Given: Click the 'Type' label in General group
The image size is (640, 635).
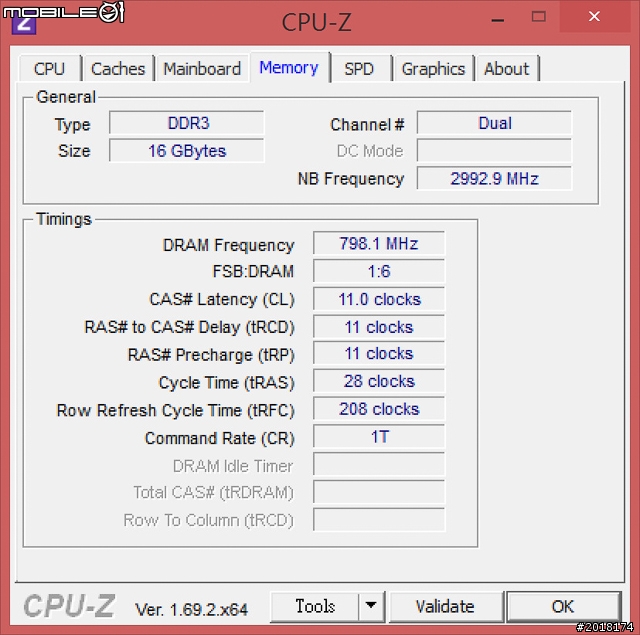Looking at the screenshot, I should pos(73,125).
